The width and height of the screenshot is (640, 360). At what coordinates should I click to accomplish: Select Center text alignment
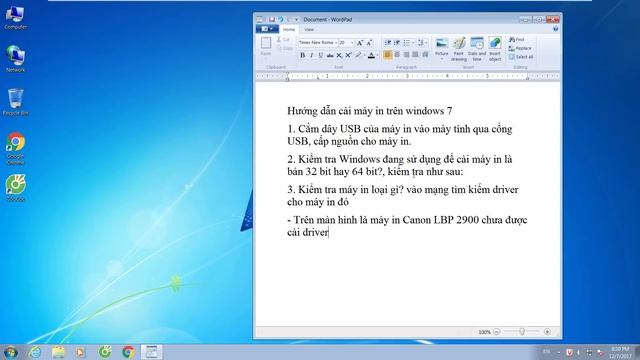[x=397, y=55]
